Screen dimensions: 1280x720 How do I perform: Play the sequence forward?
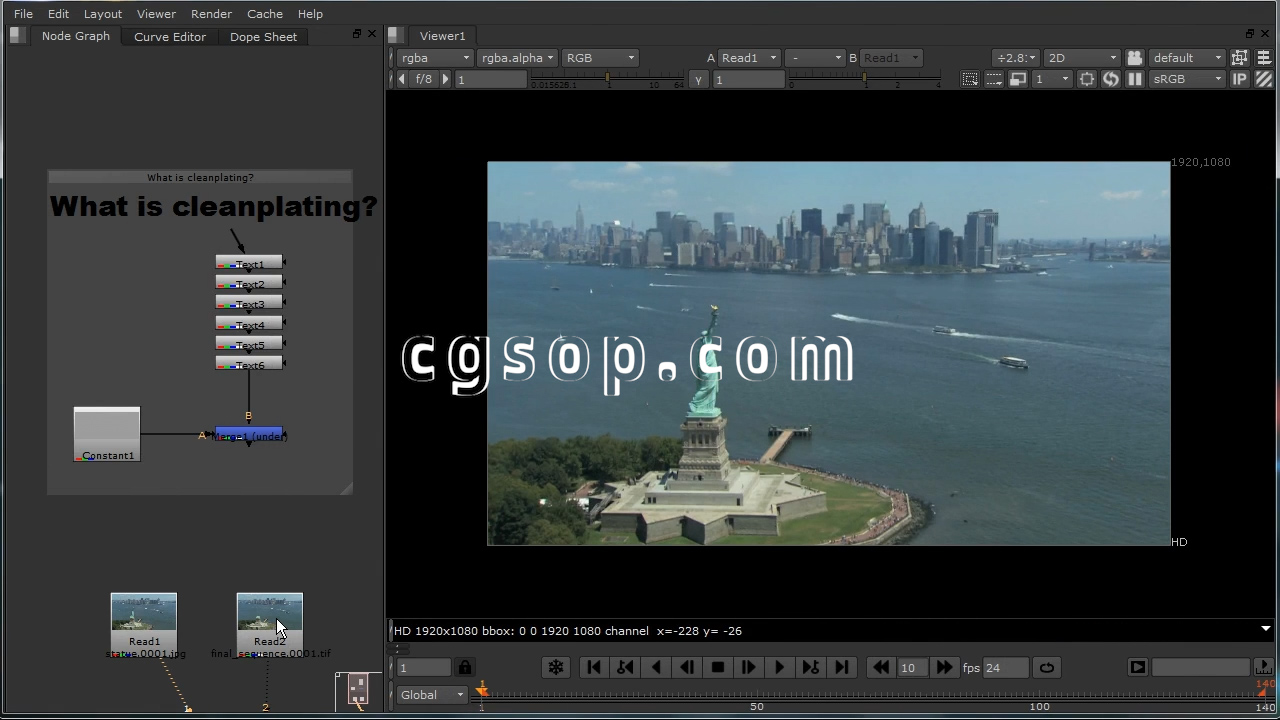779,668
